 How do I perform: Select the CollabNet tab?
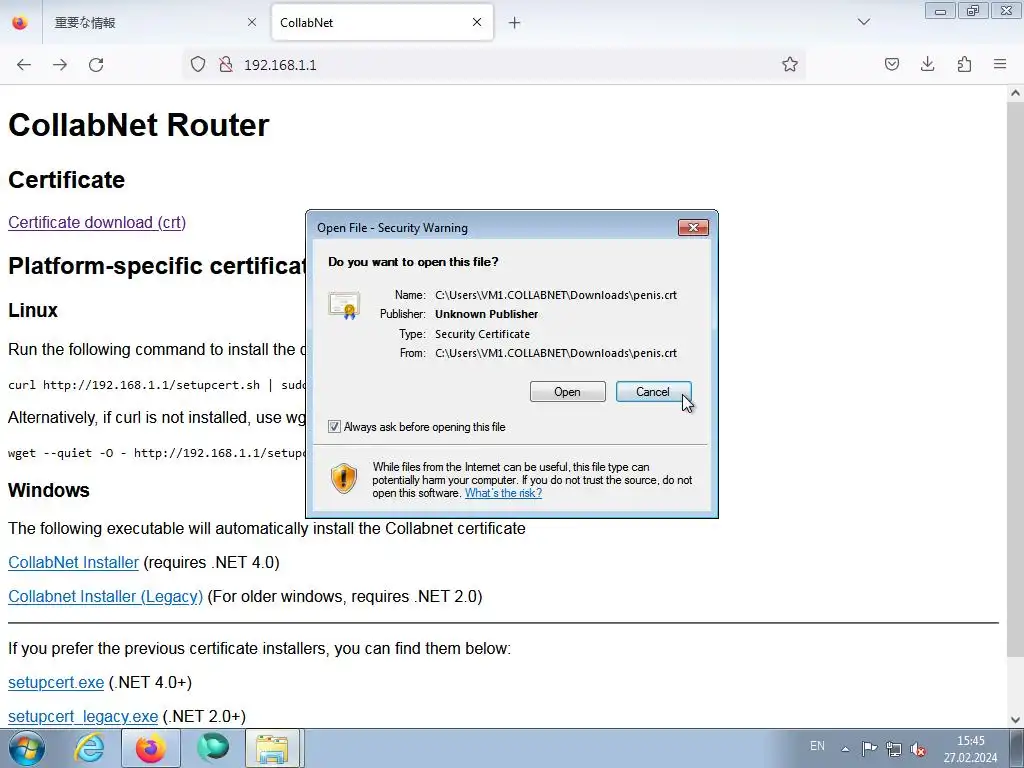coord(382,23)
